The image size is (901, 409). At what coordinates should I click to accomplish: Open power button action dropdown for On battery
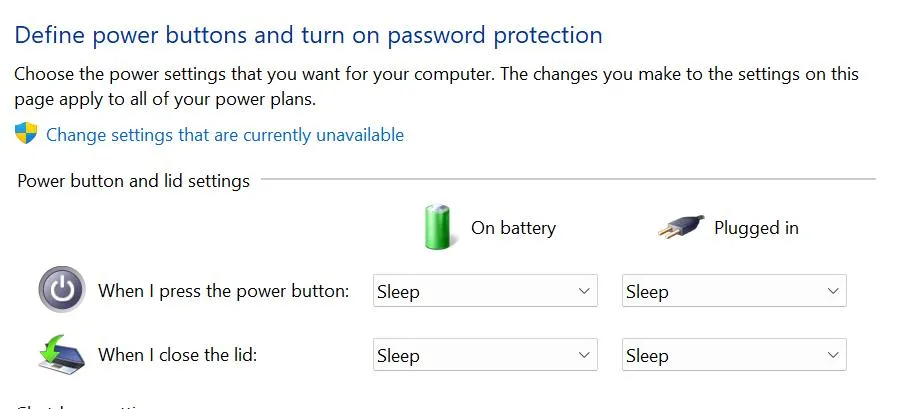tap(485, 292)
